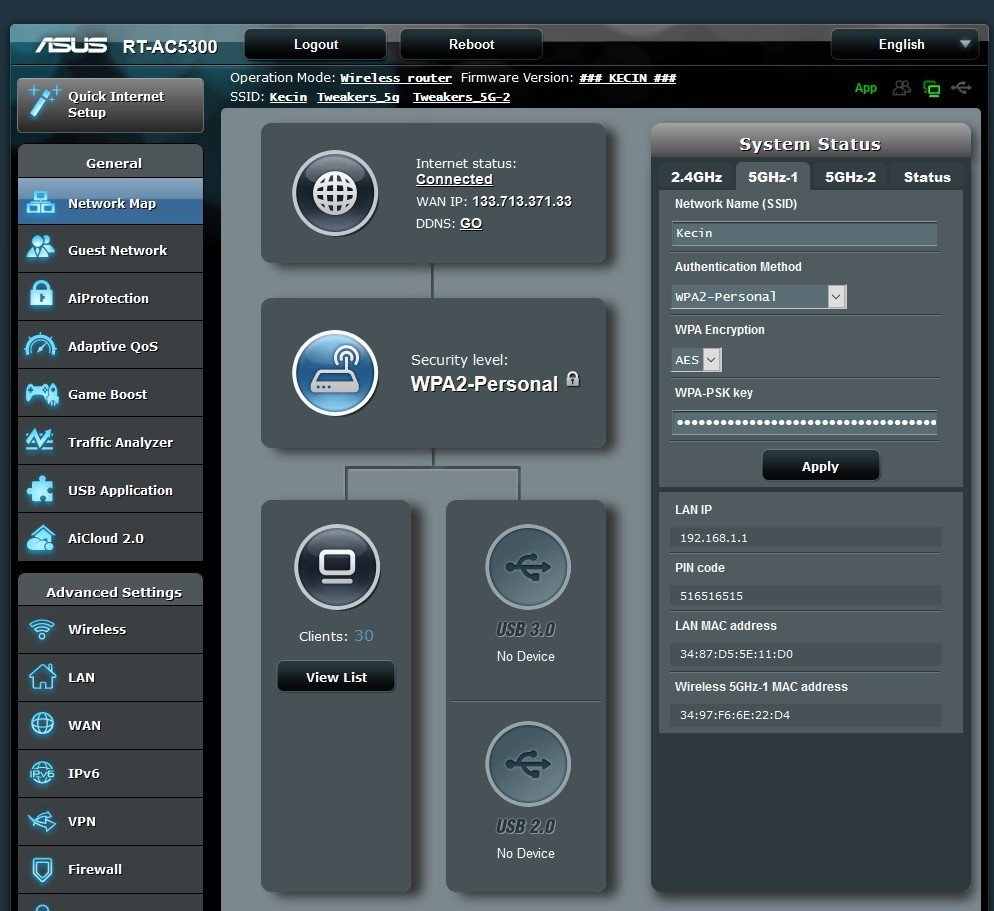This screenshot has height=911, width=994.
Task: Switch to the 5GHz-1 tab
Action: 773,177
